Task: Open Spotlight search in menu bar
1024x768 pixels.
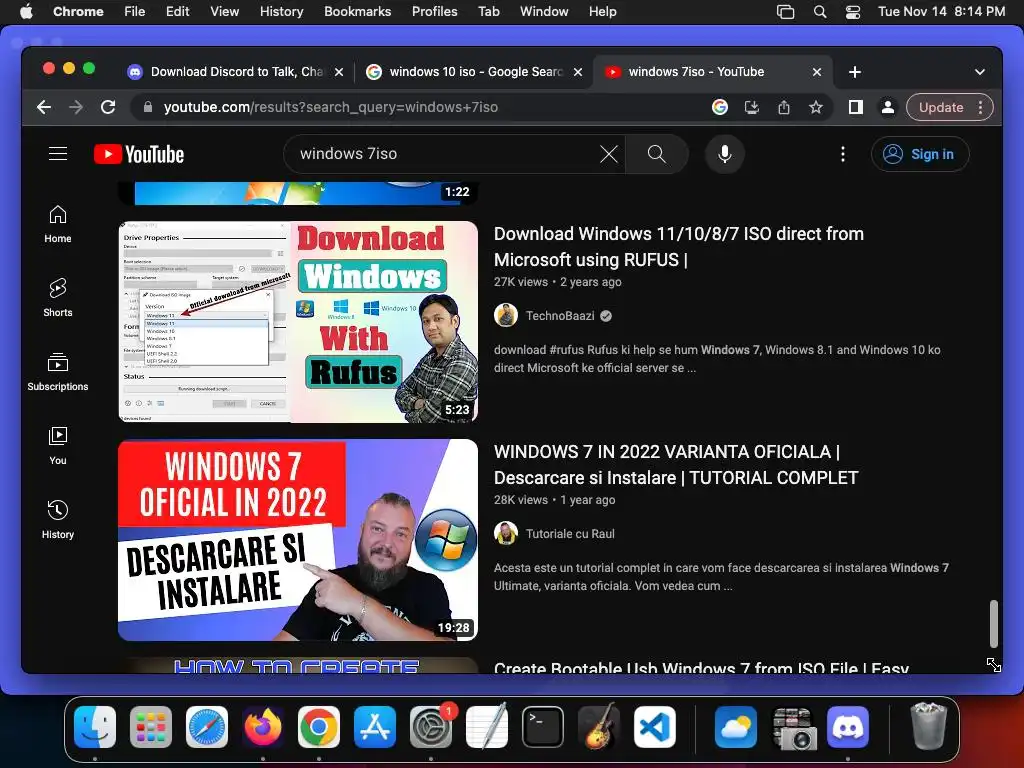Action: click(820, 12)
